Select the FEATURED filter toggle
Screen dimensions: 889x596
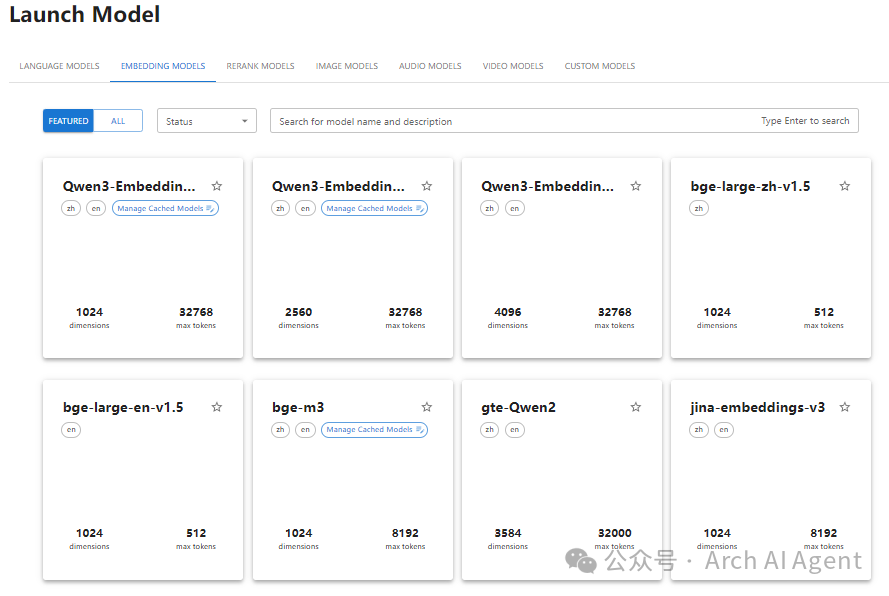point(68,121)
